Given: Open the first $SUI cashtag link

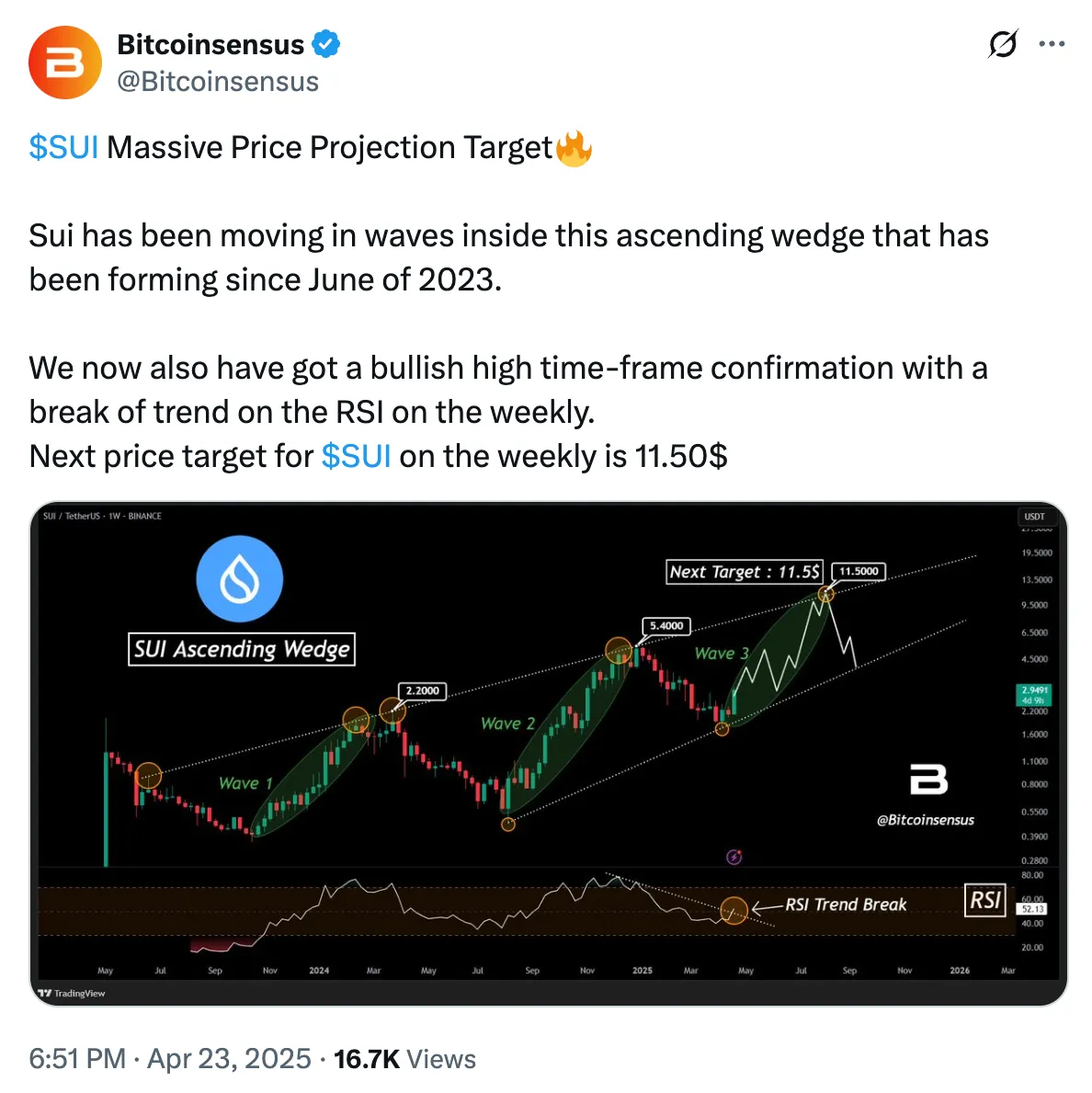Looking at the screenshot, I should pos(63,146).
